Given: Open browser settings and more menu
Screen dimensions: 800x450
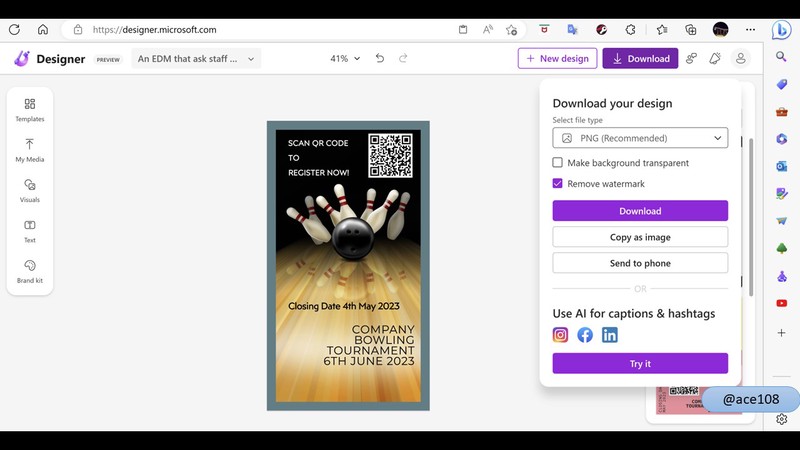Looking at the screenshot, I should pos(750,30).
